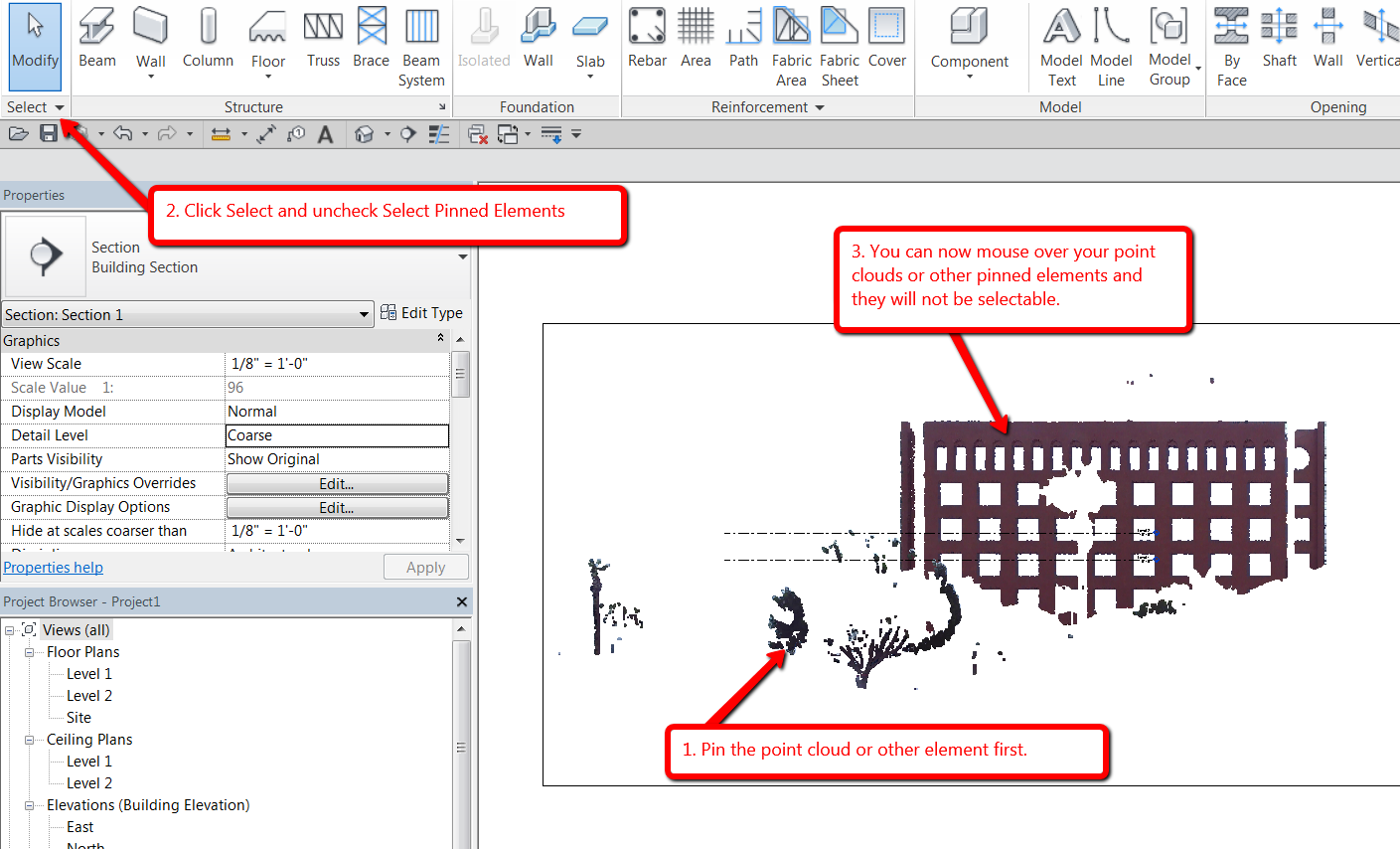The width and height of the screenshot is (1400, 849).
Task: Open Visibility/Graphics Overrides Edit dialog
Action: [337, 482]
